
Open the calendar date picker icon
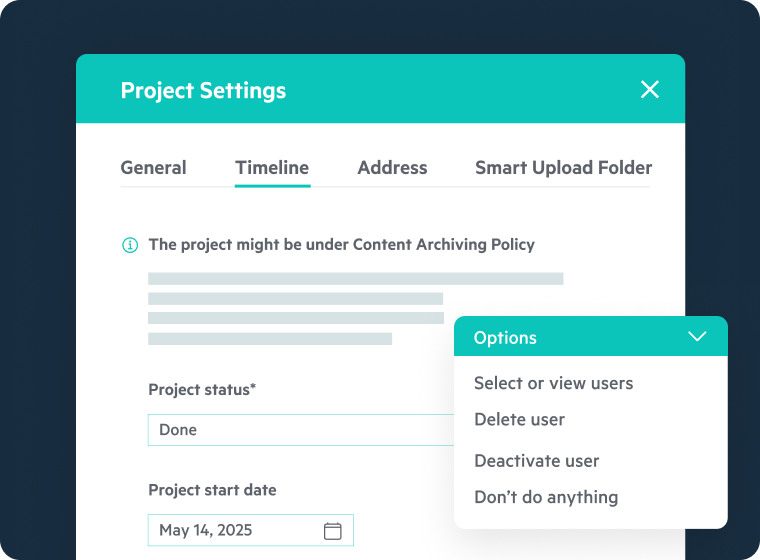[x=333, y=531]
